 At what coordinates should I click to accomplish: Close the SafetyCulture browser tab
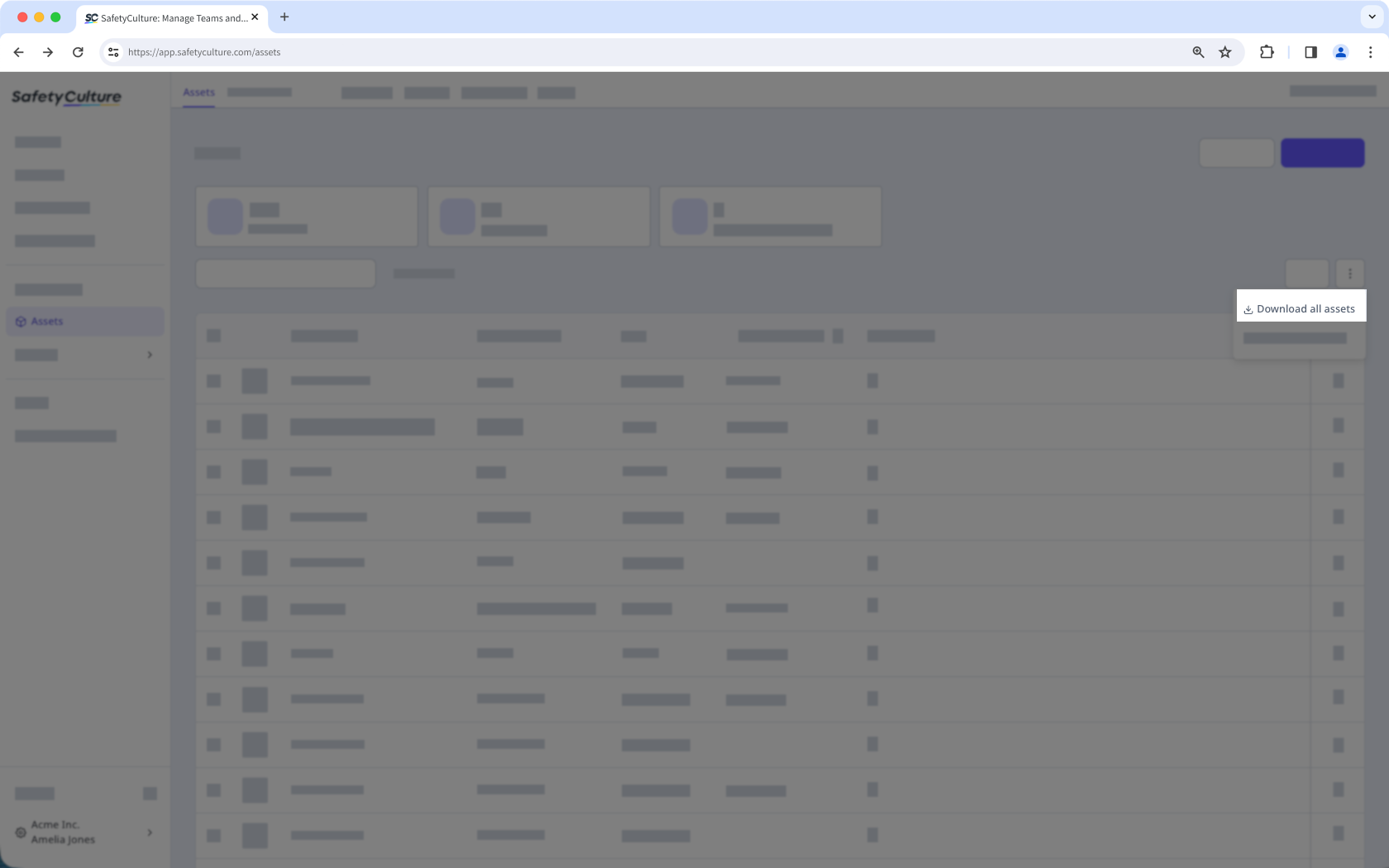coord(255,17)
